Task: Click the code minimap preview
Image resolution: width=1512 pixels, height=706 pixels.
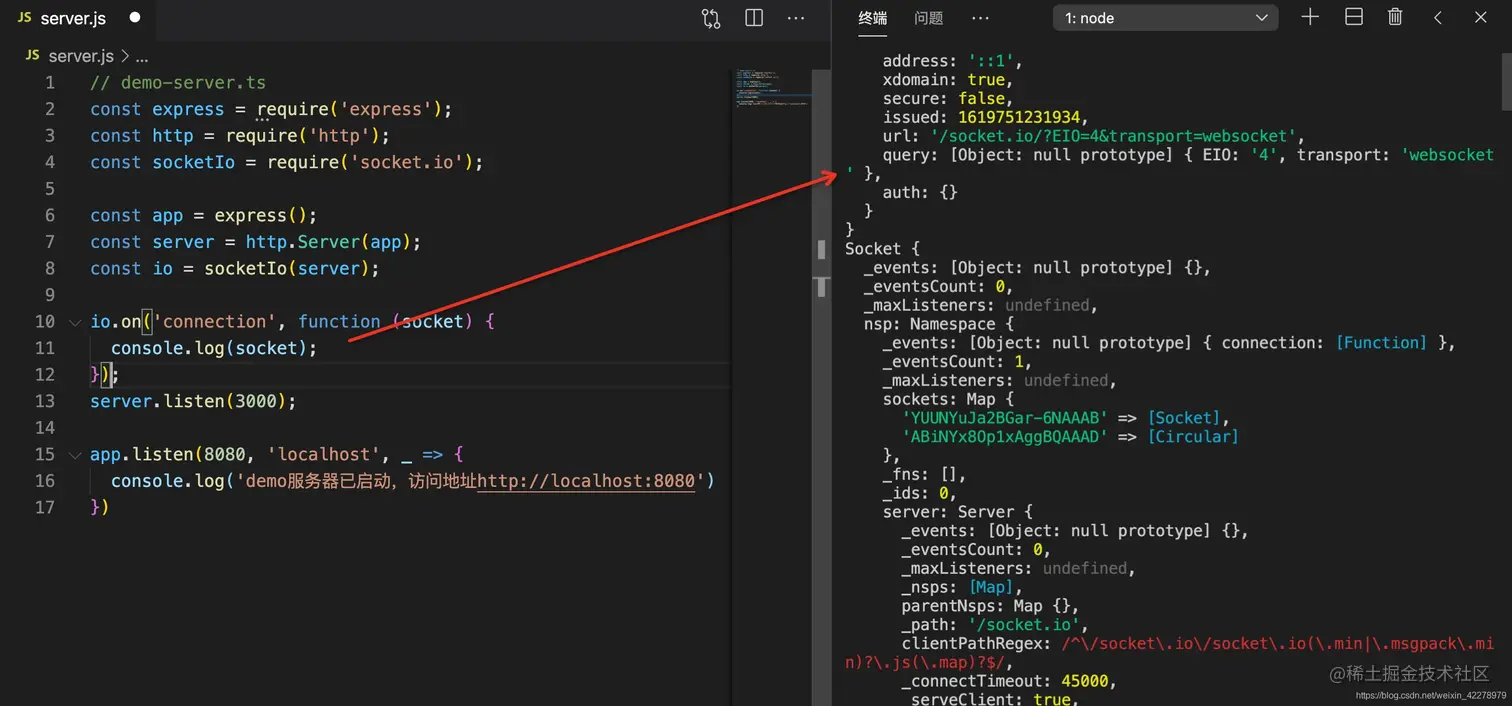Action: tap(771, 88)
